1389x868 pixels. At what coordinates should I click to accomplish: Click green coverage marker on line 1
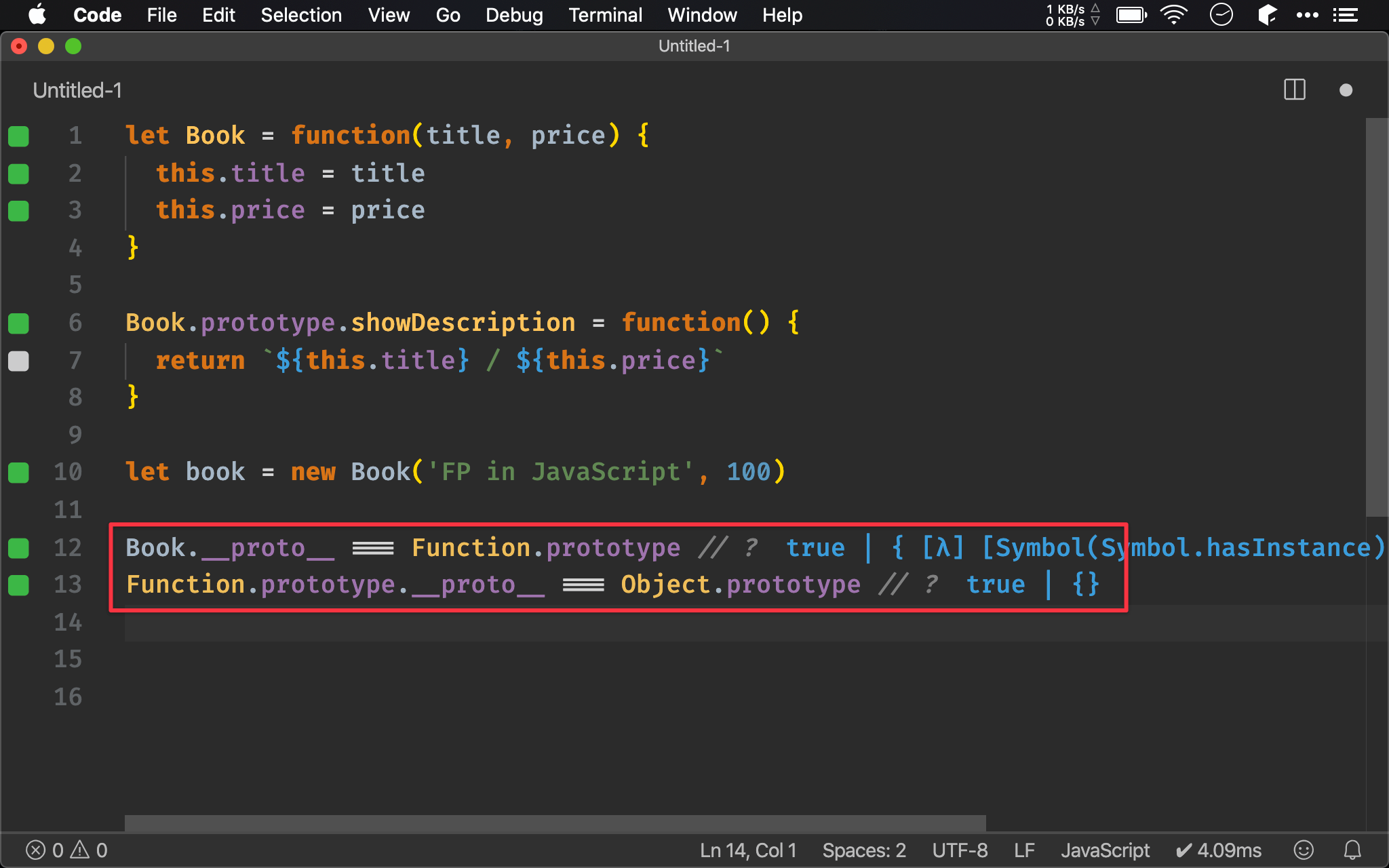point(18,136)
